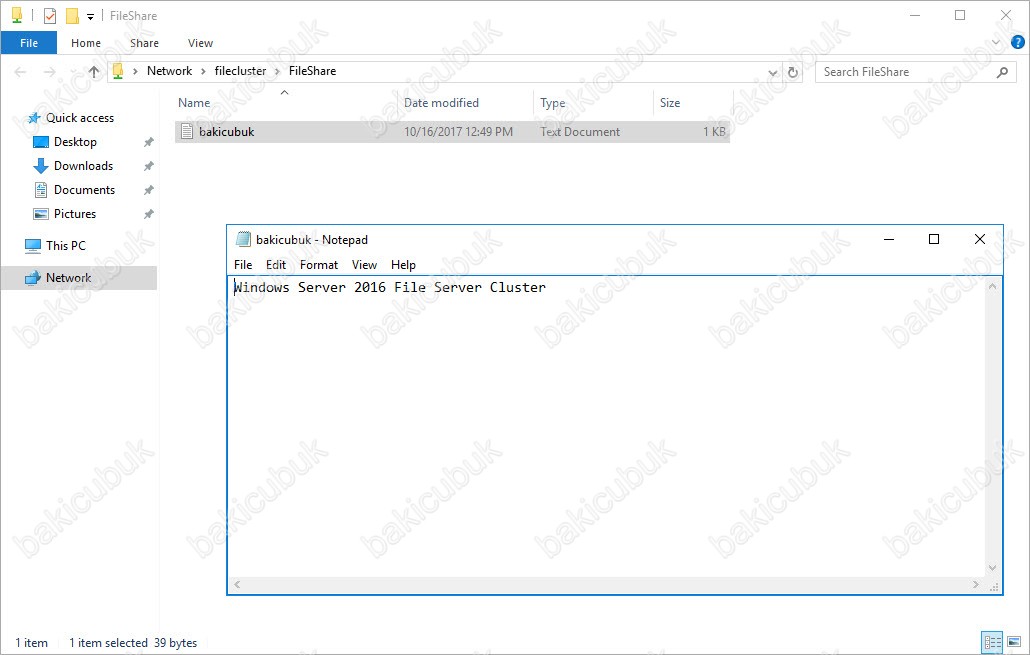Screen dimensions: 1030x655
Task: Close the Notepad window
Action: pos(979,239)
